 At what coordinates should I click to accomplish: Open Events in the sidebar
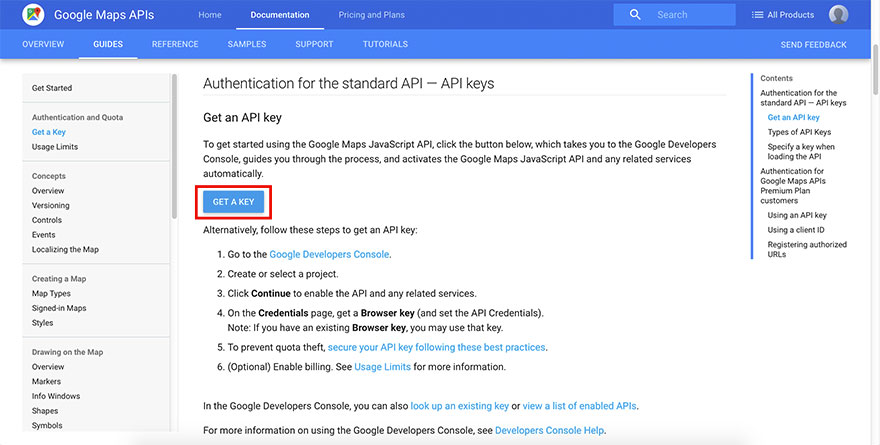(x=43, y=235)
